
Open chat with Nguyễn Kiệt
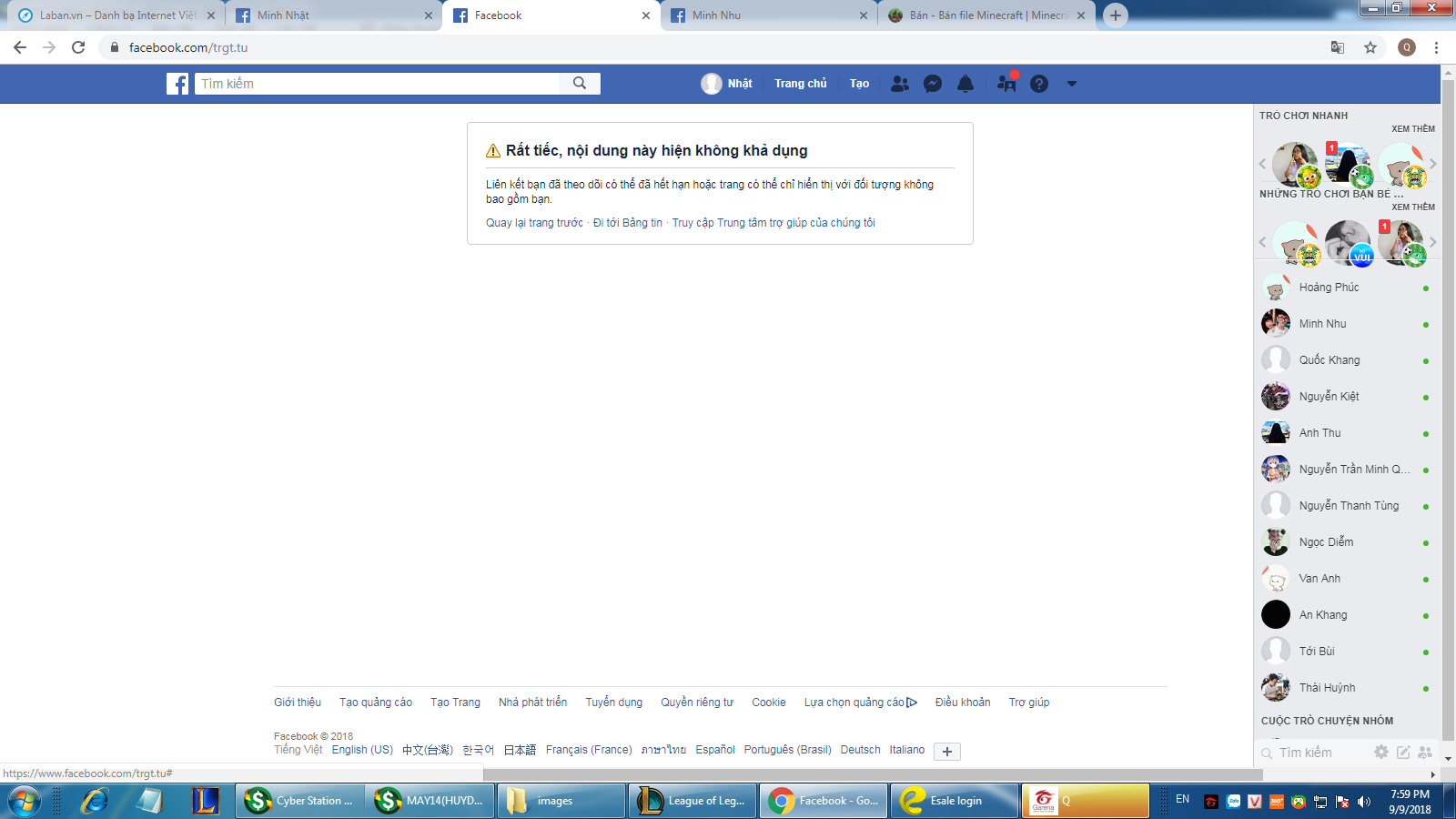1347,397
